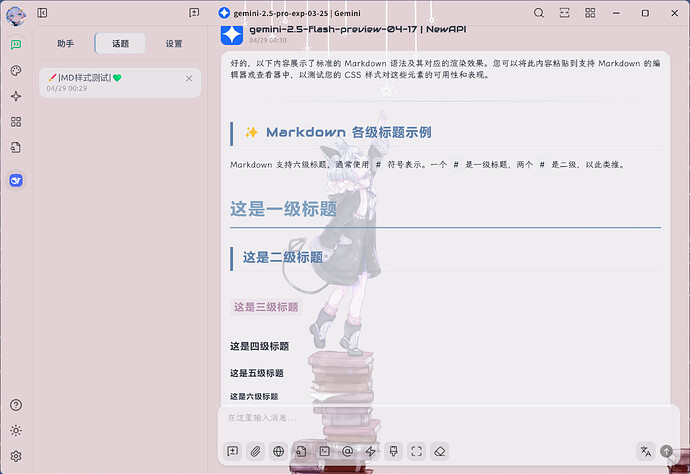Screen dimensions: 690x474
Task: Clear messages with eraser icon
Action: pos(440,451)
